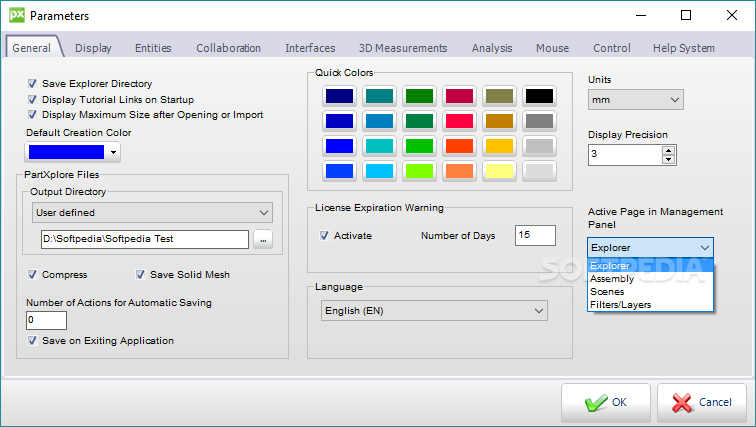
Task: Open the Units mm dropdown
Action: [x=635, y=100]
